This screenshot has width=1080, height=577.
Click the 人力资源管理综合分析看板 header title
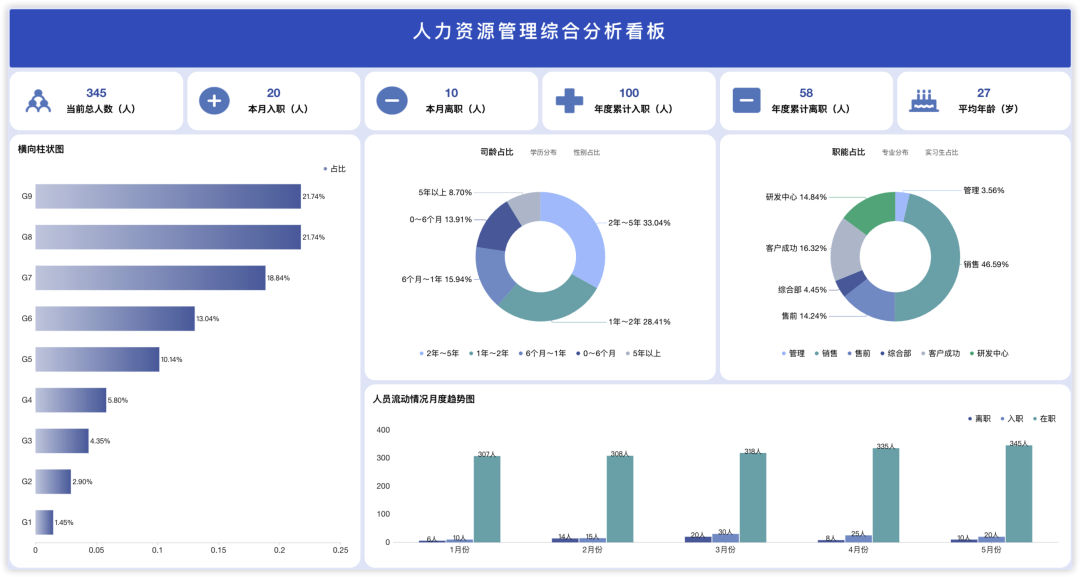point(539,31)
